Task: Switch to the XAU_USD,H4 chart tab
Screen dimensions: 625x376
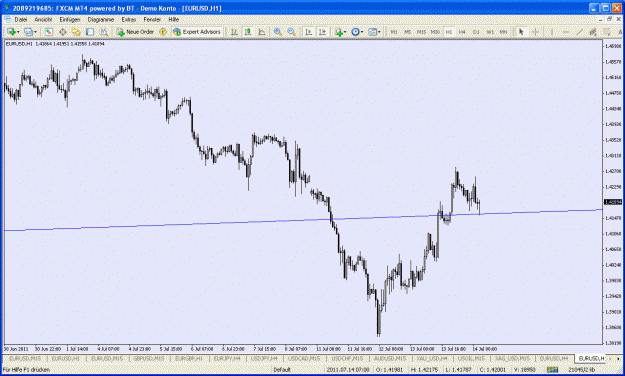Action: [431, 359]
